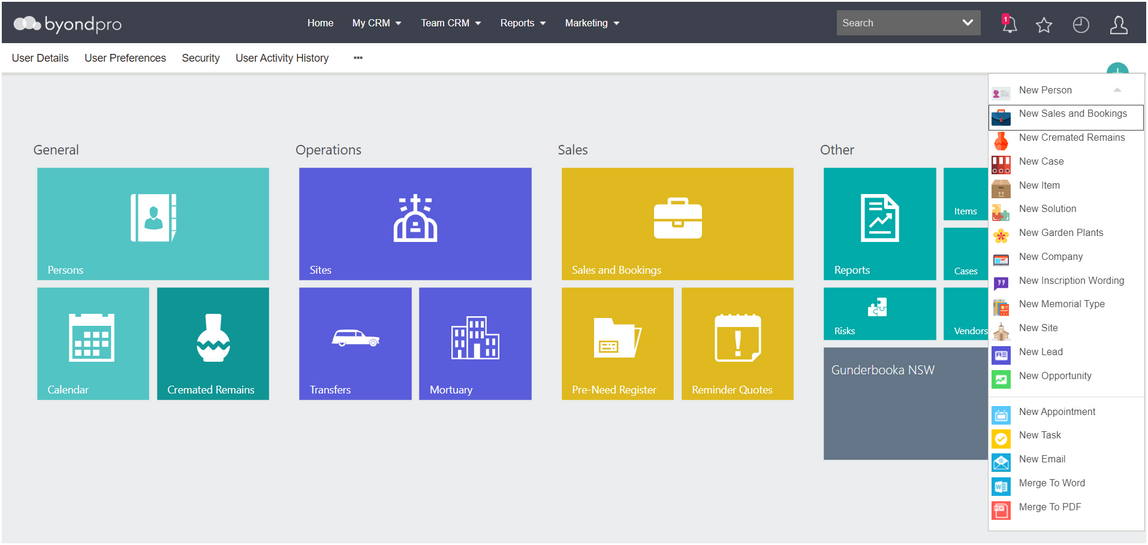Click the New Task checkmark icon

pyautogui.click(x=1001, y=439)
